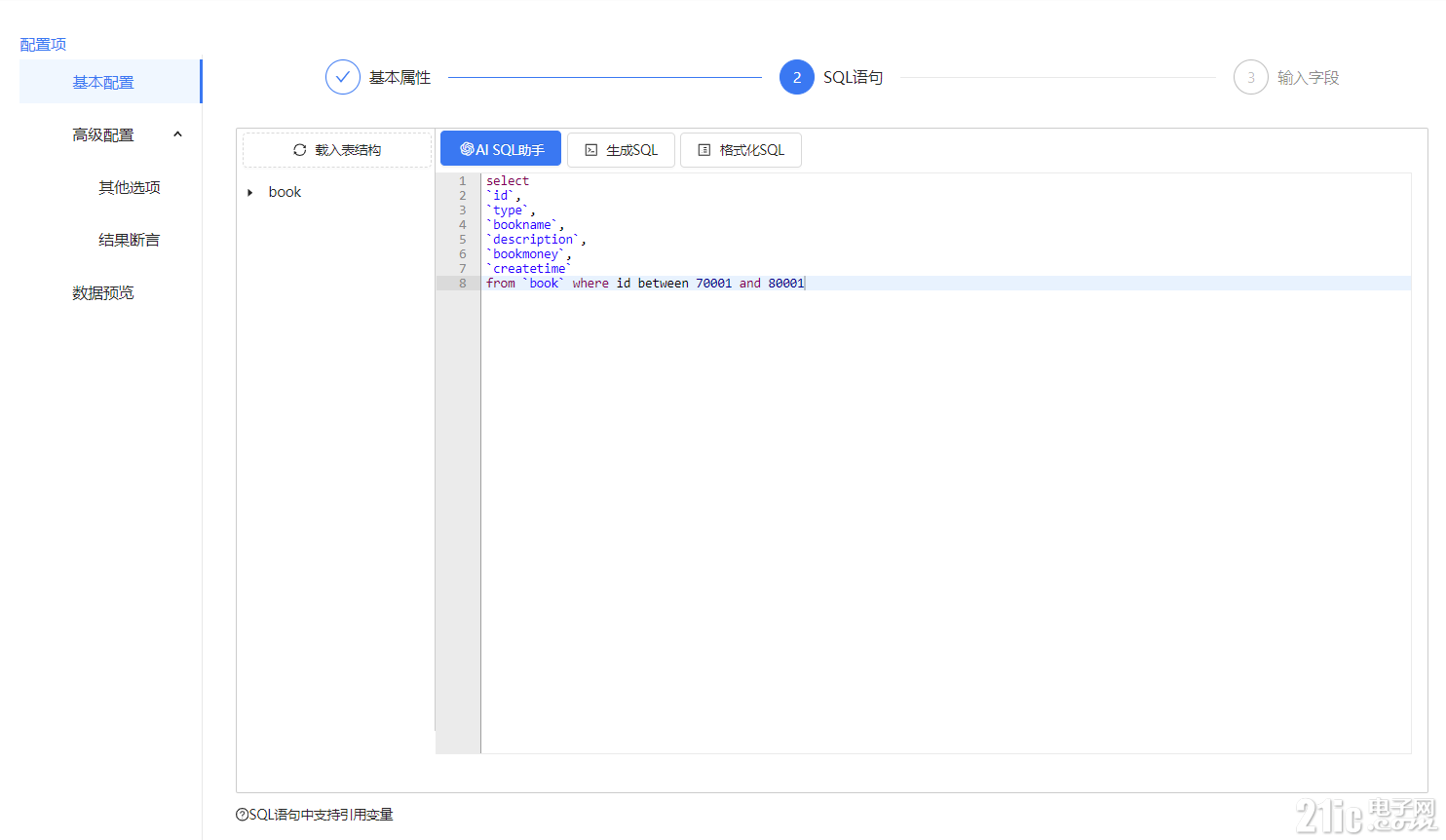
Task: Open the 基本配置 sidebar item
Action: point(110,82)
